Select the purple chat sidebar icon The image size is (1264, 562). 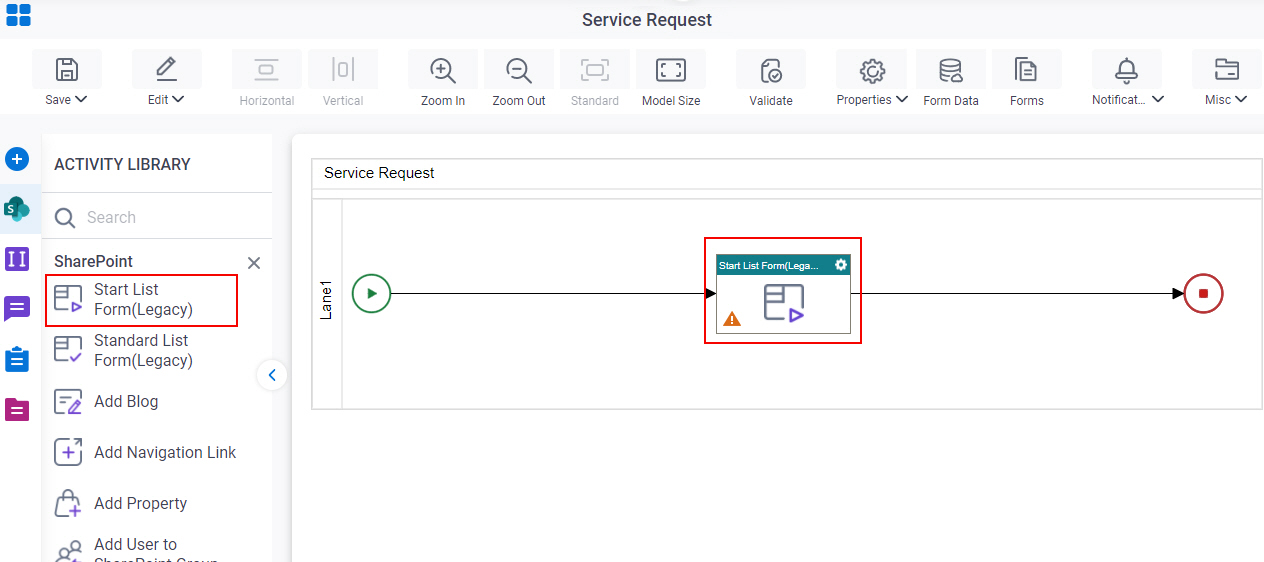point(17,309)
